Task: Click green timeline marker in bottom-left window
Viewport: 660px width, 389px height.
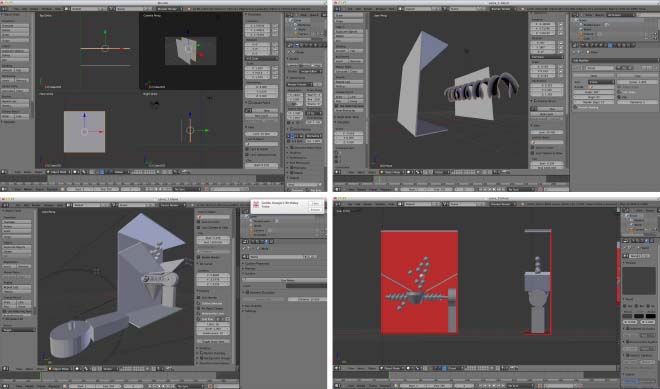Action: 41,376
